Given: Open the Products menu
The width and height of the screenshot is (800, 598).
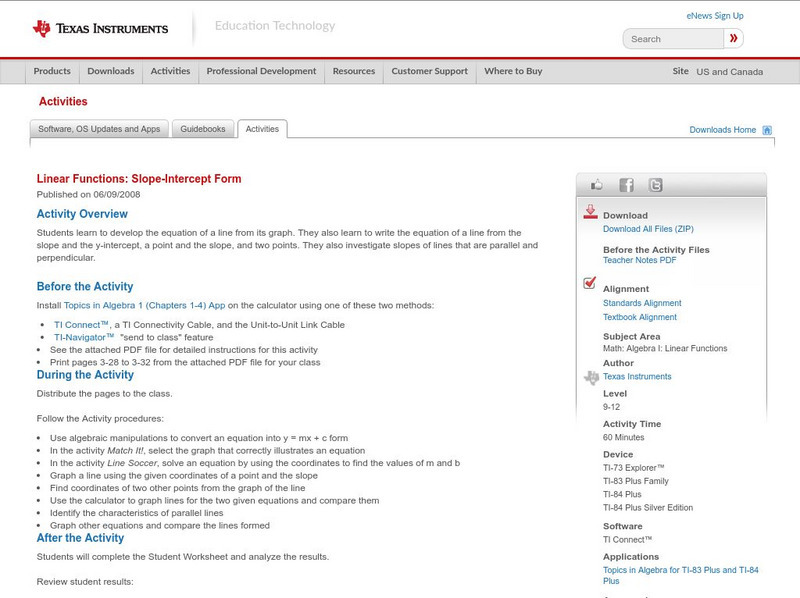Looking at the screenshot, I should [x=52, y=71].
